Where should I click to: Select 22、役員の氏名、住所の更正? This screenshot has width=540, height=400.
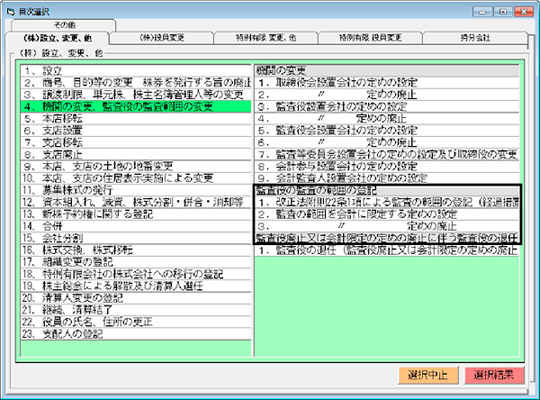[x=136, y=322]
